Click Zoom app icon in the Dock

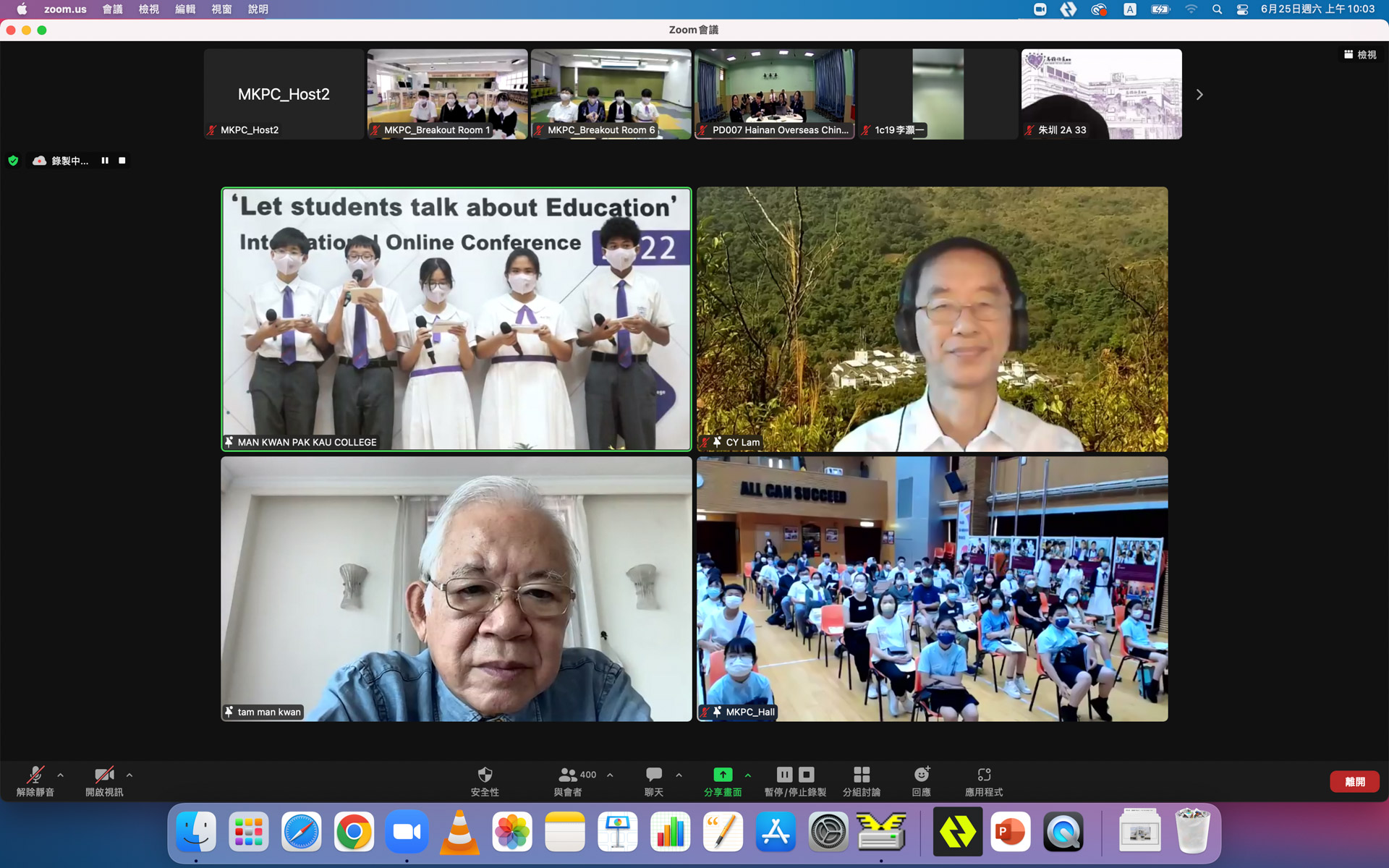[407, 832]
